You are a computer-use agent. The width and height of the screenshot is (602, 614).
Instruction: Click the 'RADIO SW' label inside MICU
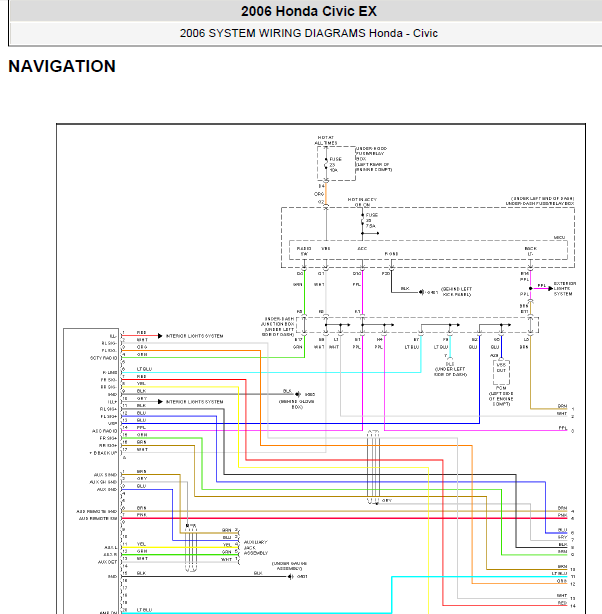pos(304,251)
